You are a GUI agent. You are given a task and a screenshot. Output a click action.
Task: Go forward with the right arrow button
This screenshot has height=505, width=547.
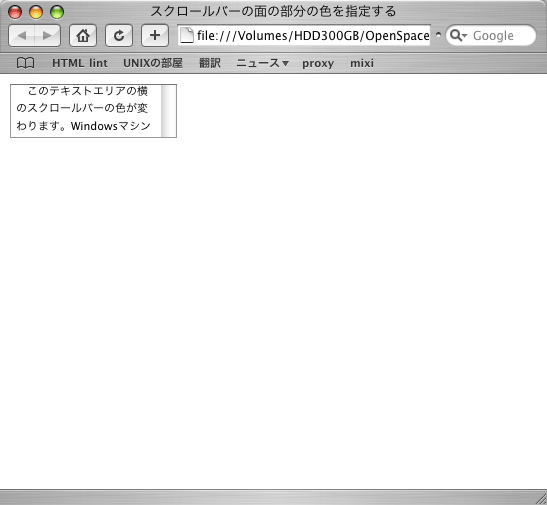coord(47,36)
